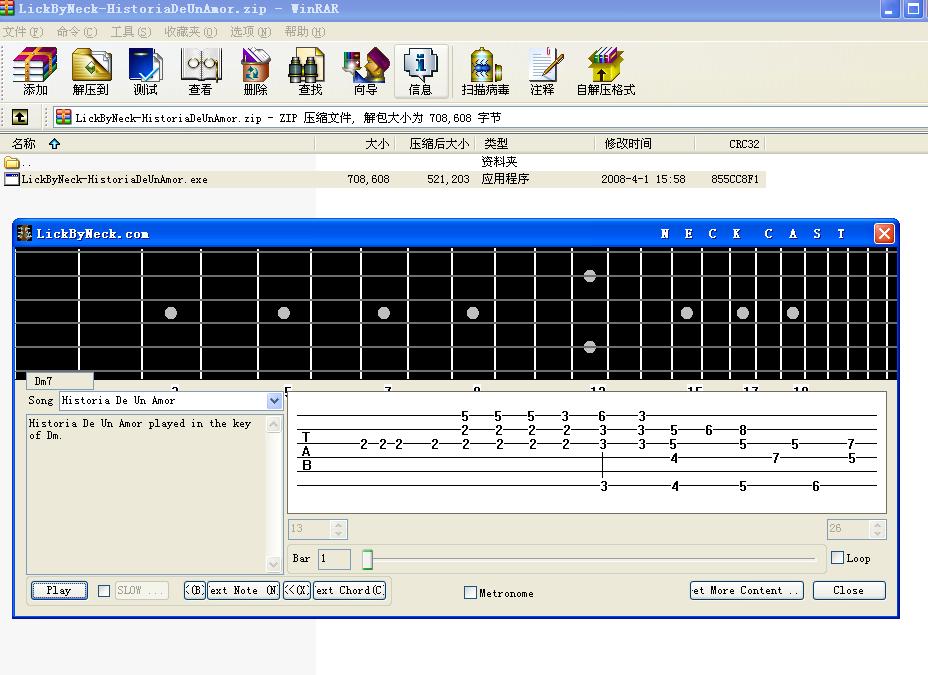Toggle the Loop checkbox
The width and height of the screenshot is (928, 675).
tap(837, 557)
